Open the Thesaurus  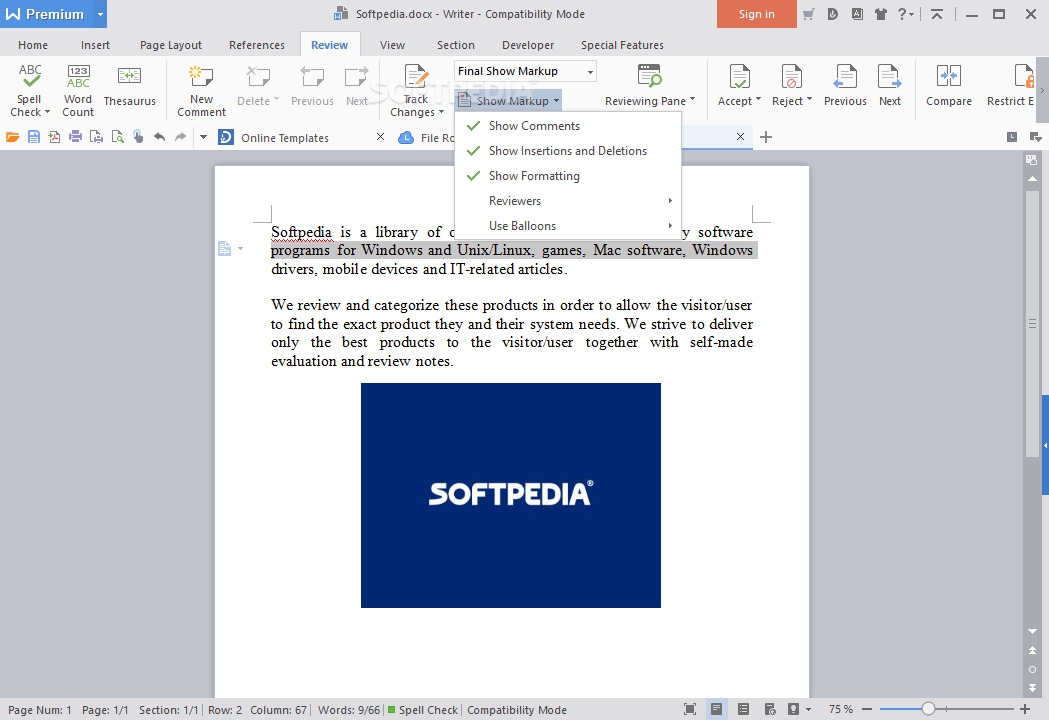point(129,86)
